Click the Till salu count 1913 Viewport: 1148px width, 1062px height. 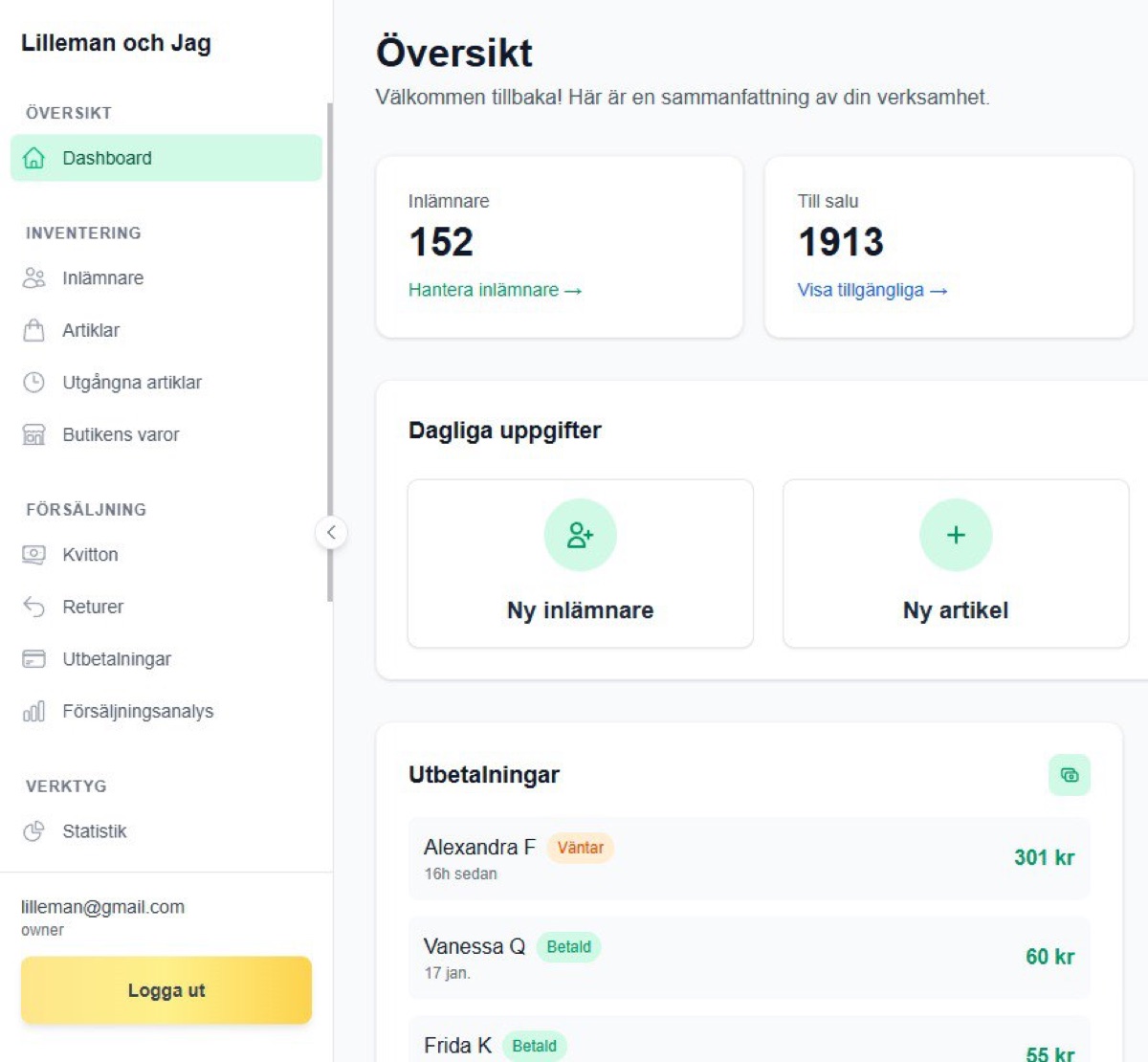click(x=841, y=242)
